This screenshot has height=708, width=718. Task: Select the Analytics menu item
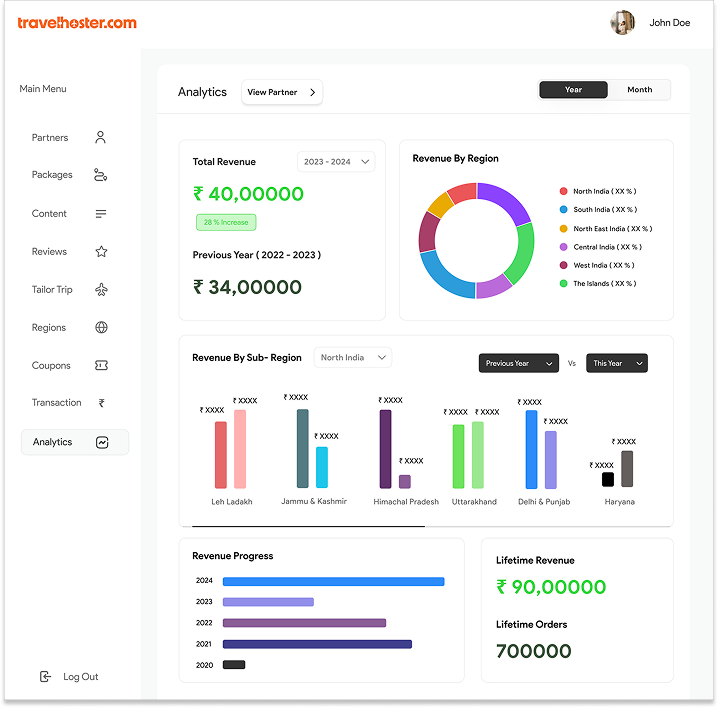[x=75, y=442]
